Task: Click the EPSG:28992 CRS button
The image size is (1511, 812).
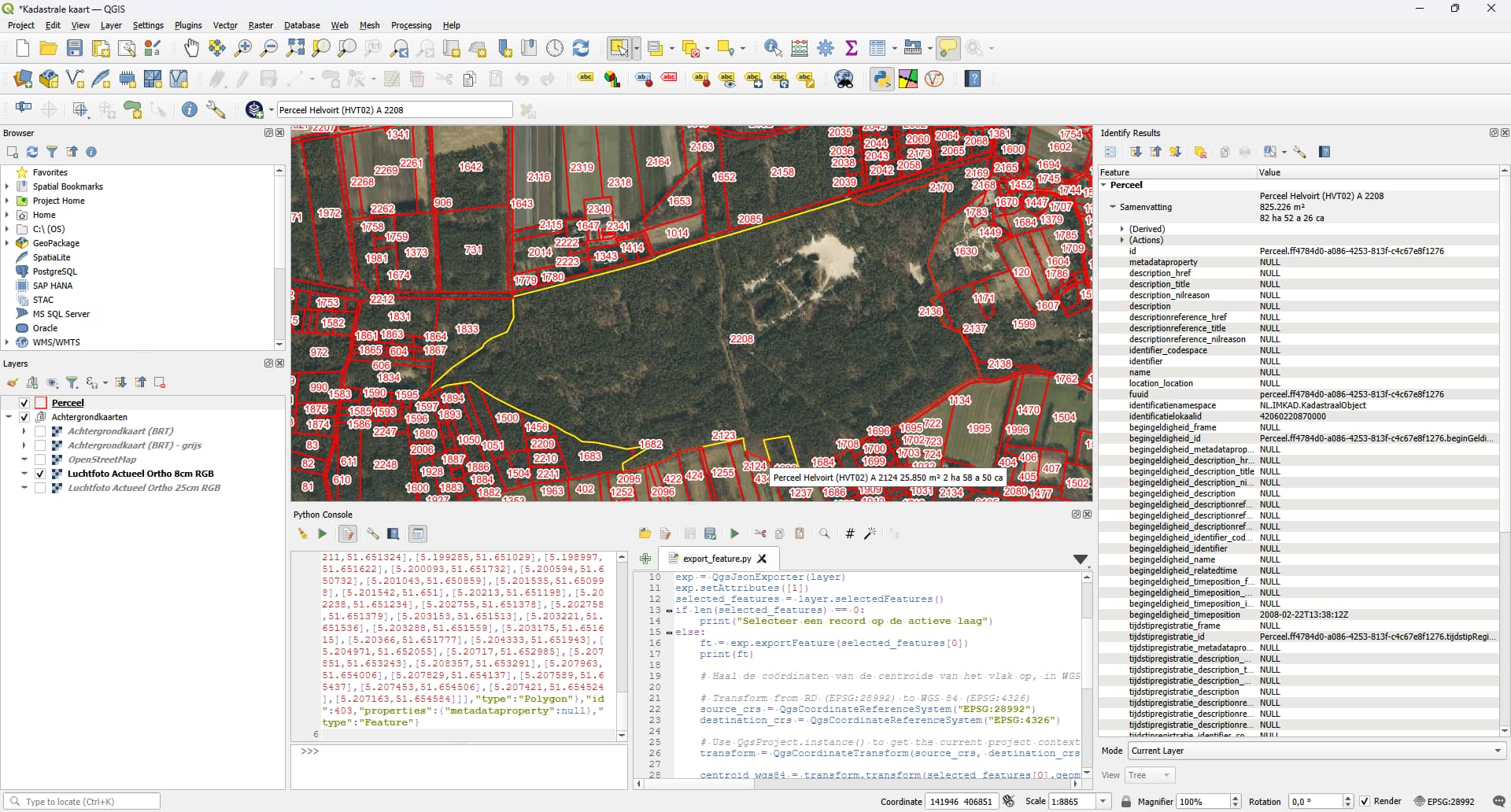Action: tap(1445, 802)
